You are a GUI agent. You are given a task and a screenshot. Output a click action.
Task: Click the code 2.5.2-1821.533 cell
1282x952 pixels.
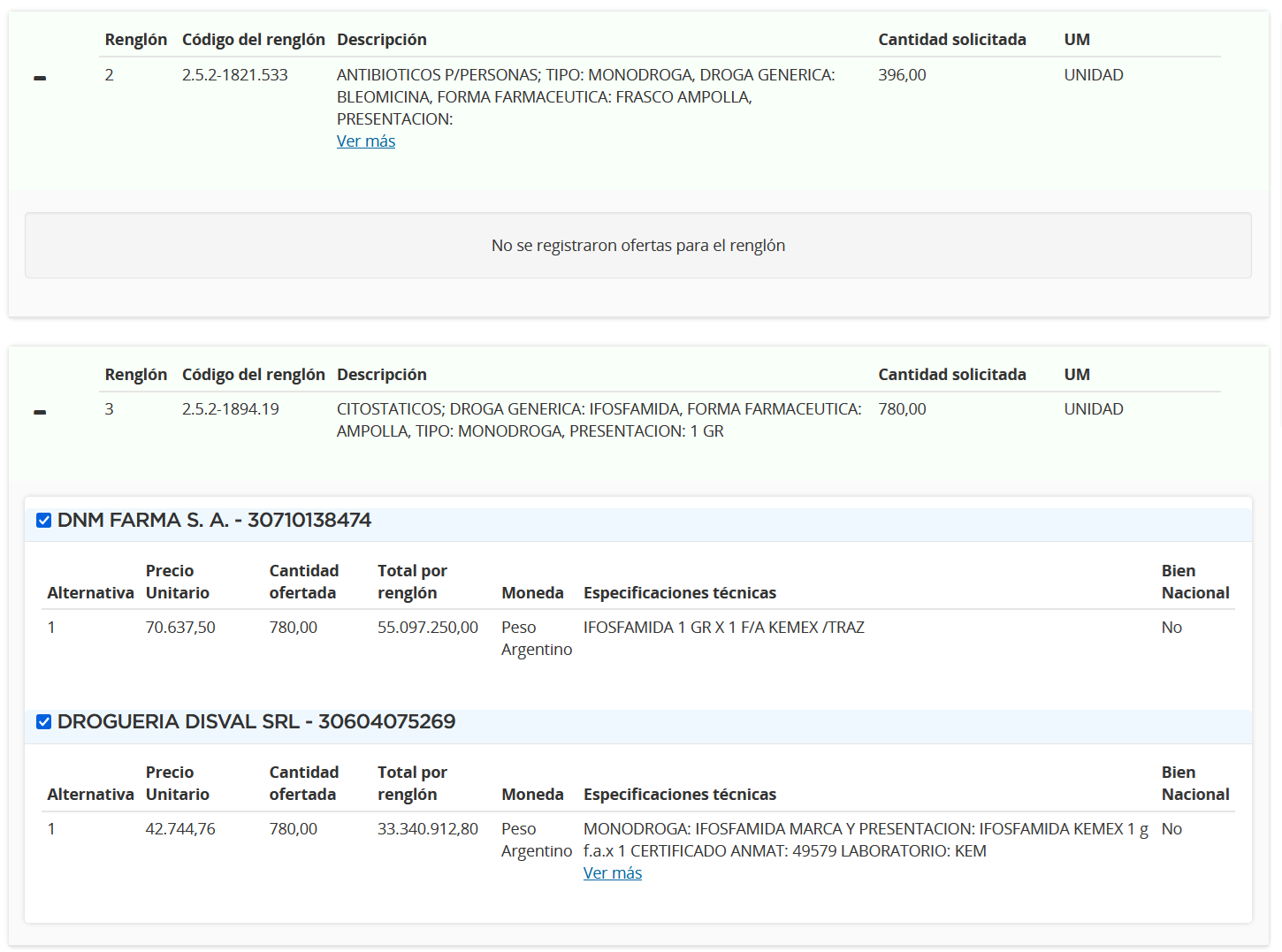tap(235, 75)
